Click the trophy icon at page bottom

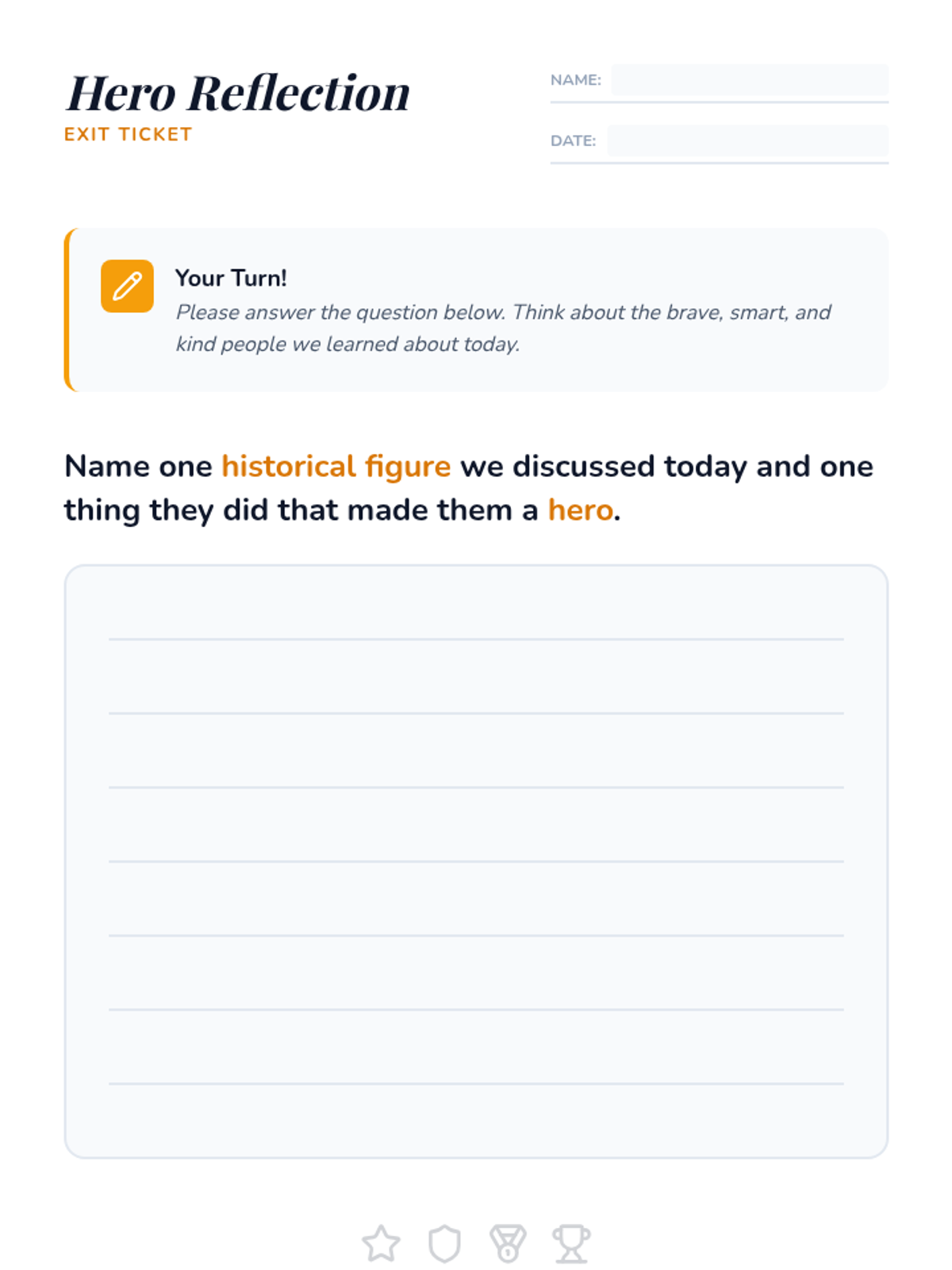[571, 1243]
